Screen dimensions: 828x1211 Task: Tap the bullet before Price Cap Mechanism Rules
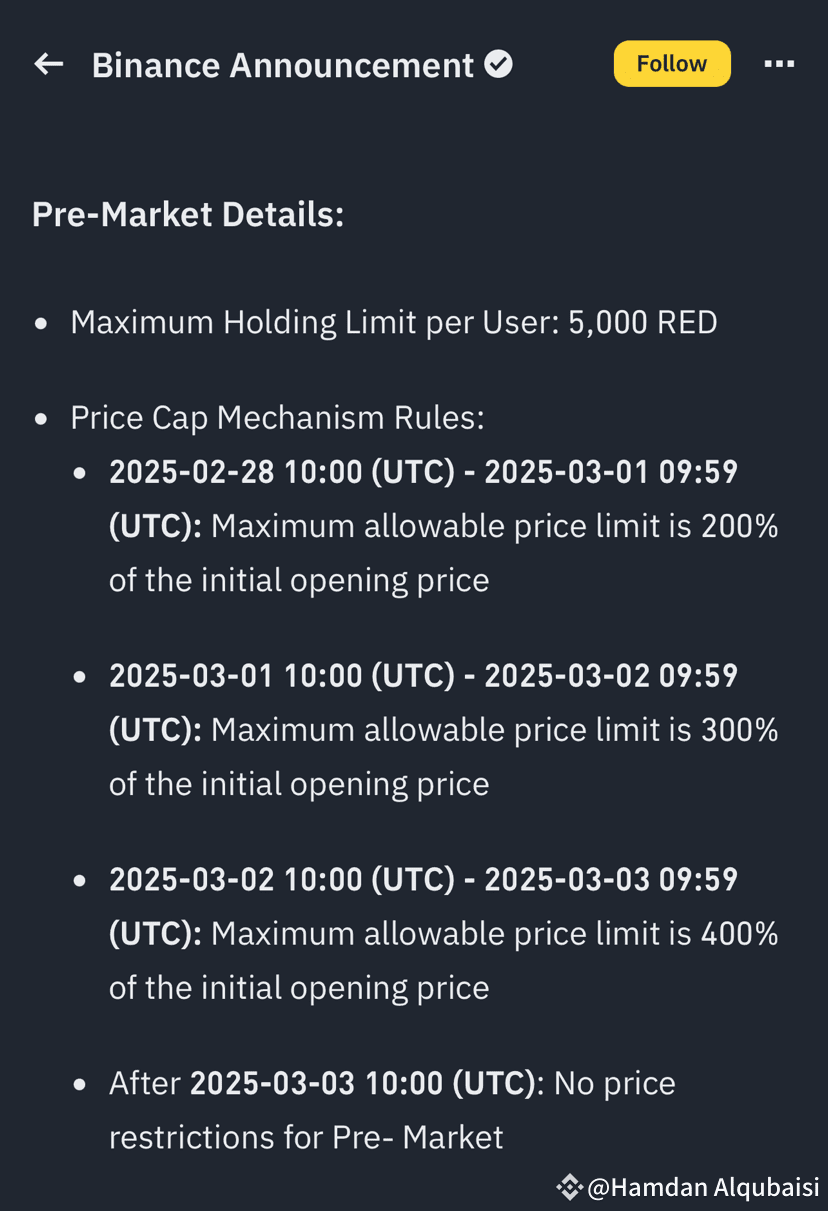point(41,420)
